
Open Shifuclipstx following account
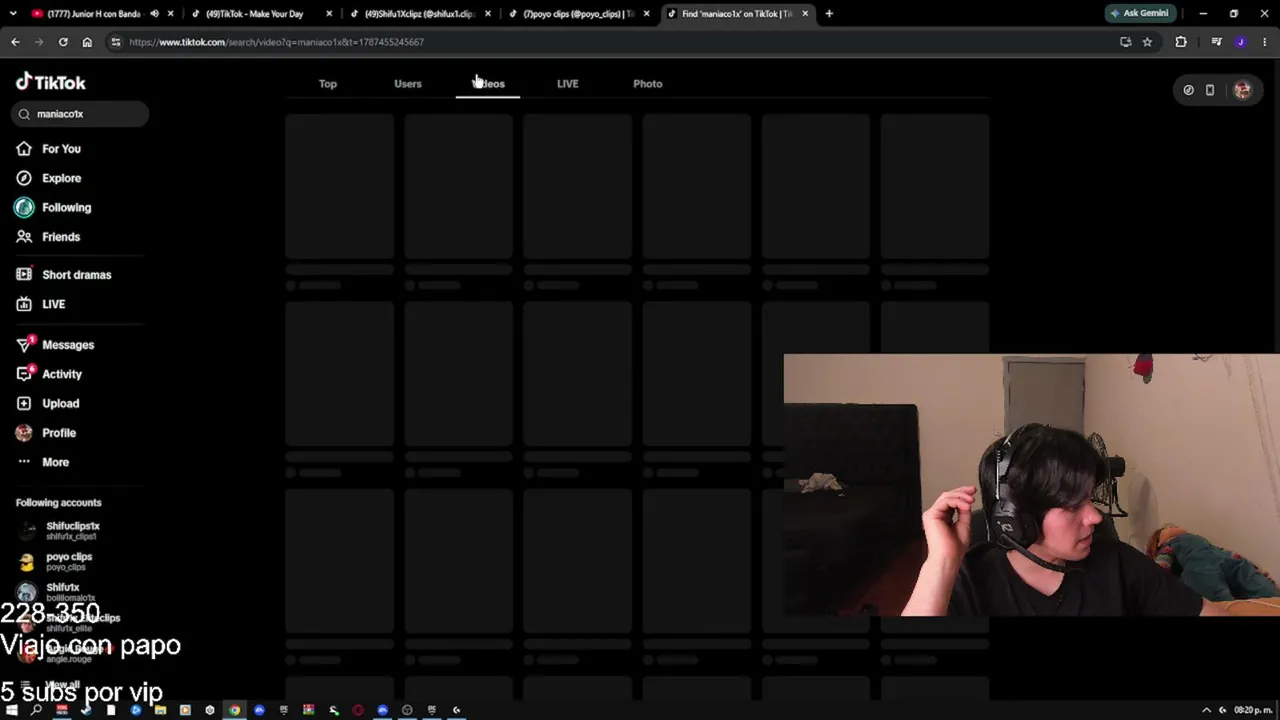[72, 530]
